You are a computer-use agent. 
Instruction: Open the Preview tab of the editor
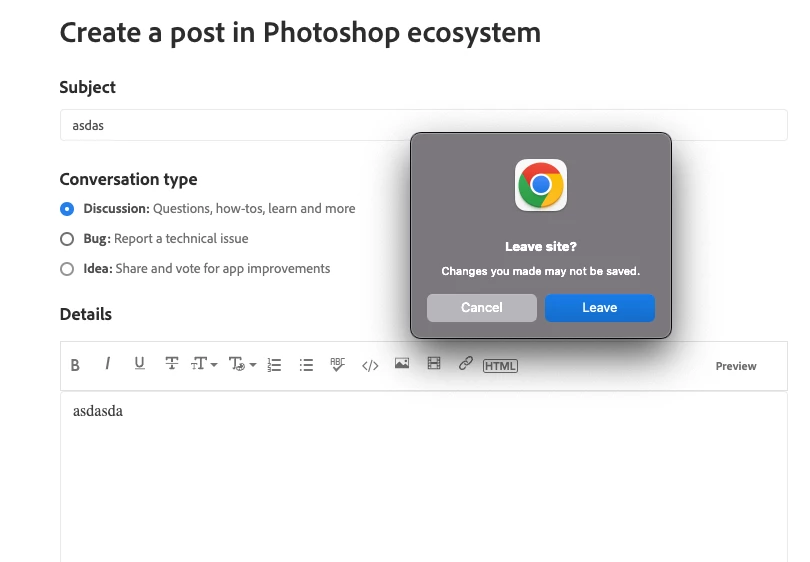pyautogui.click(x=736, y=366)
